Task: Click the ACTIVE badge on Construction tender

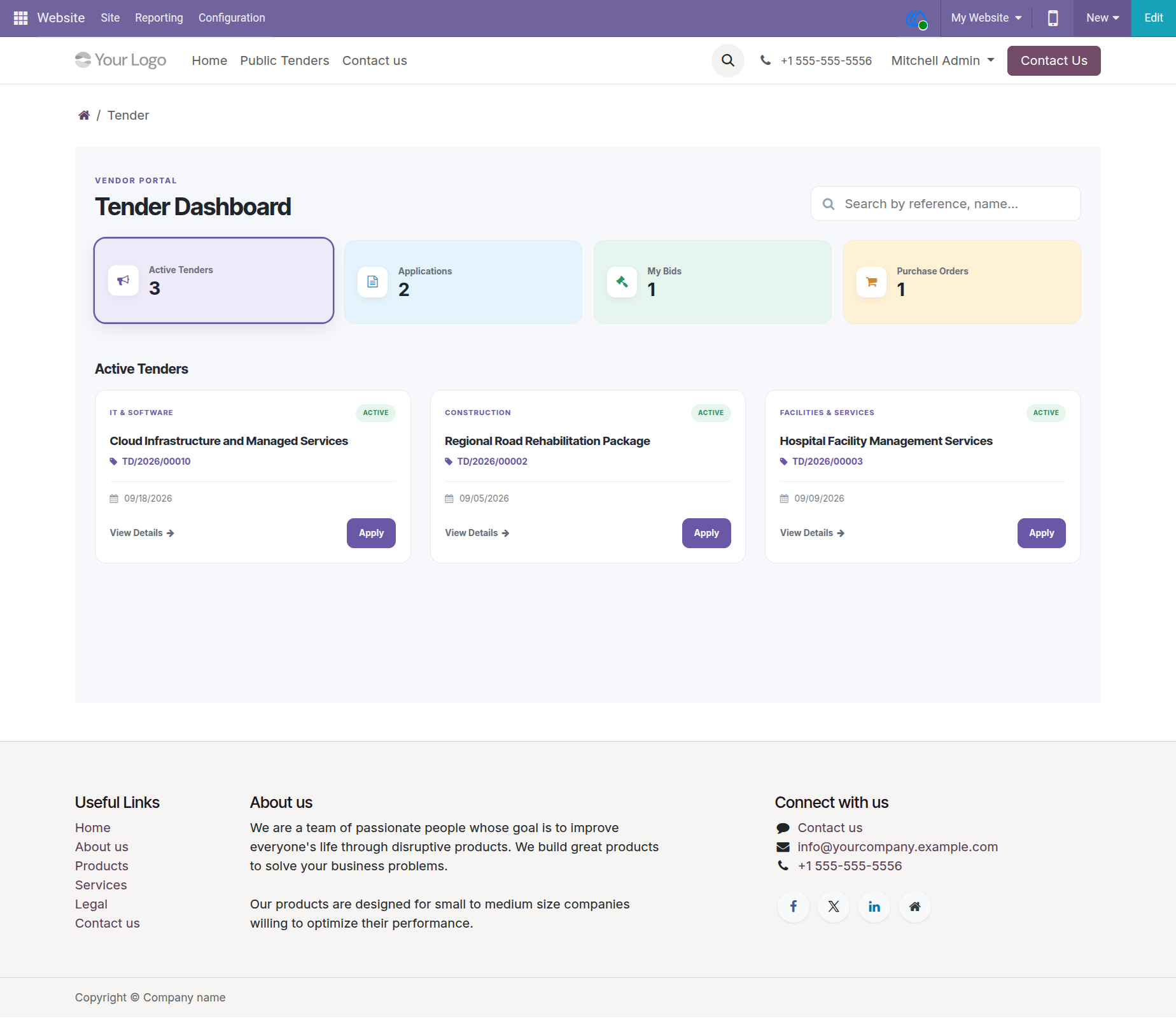Action: (x=711, y=413)
